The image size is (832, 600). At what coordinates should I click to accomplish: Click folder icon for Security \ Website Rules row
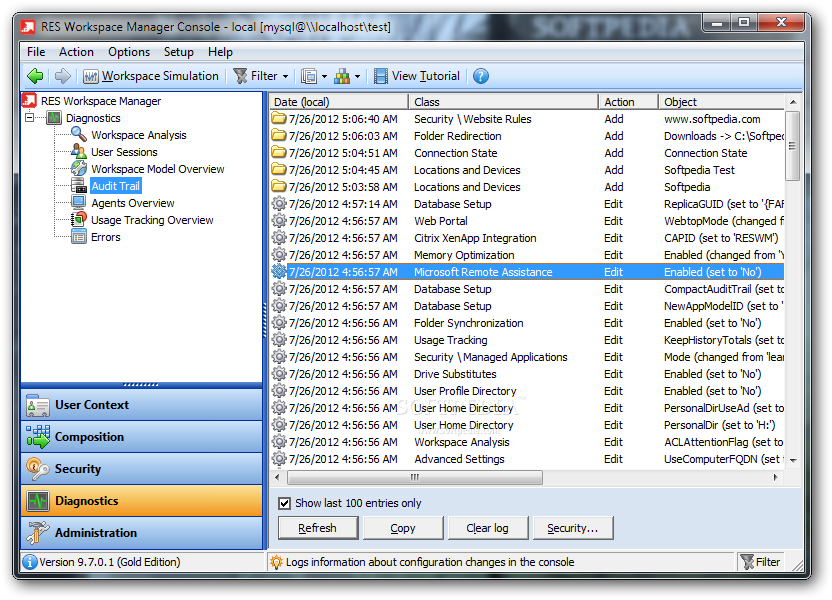[279, 118]
